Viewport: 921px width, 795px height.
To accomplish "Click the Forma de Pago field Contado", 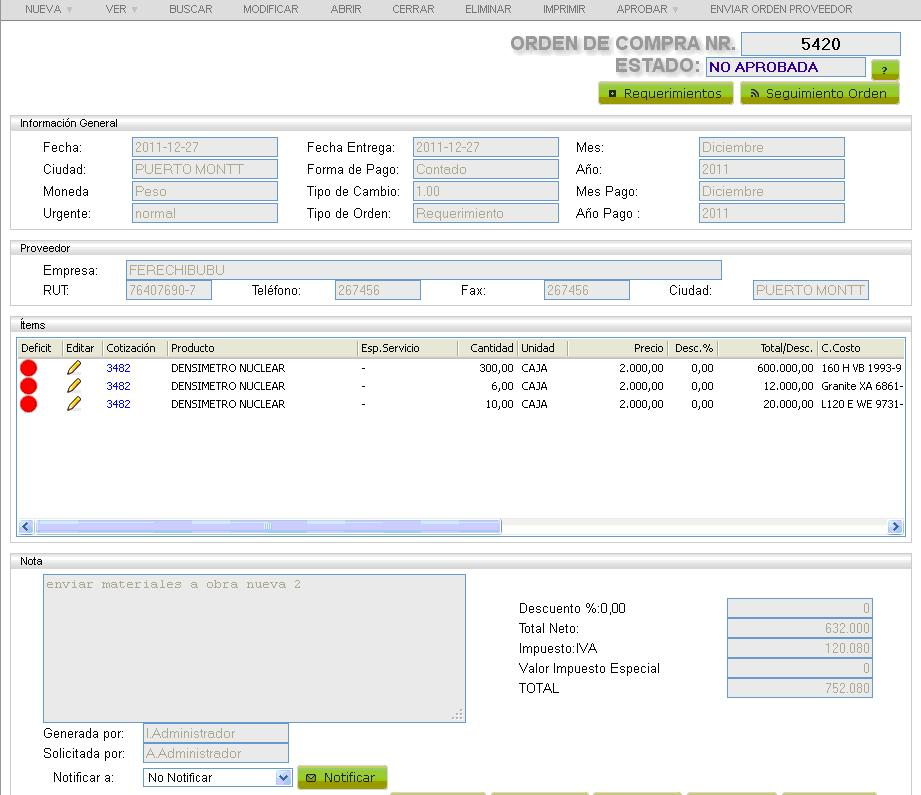I will (485, 169).
